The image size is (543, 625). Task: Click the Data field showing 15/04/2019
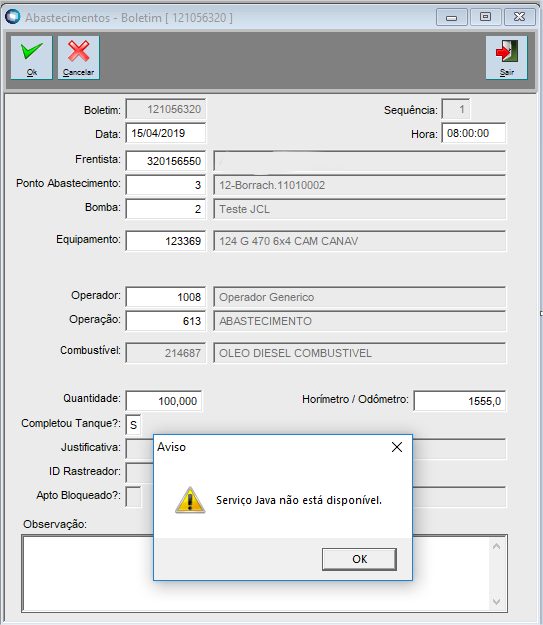pos(165,133)
